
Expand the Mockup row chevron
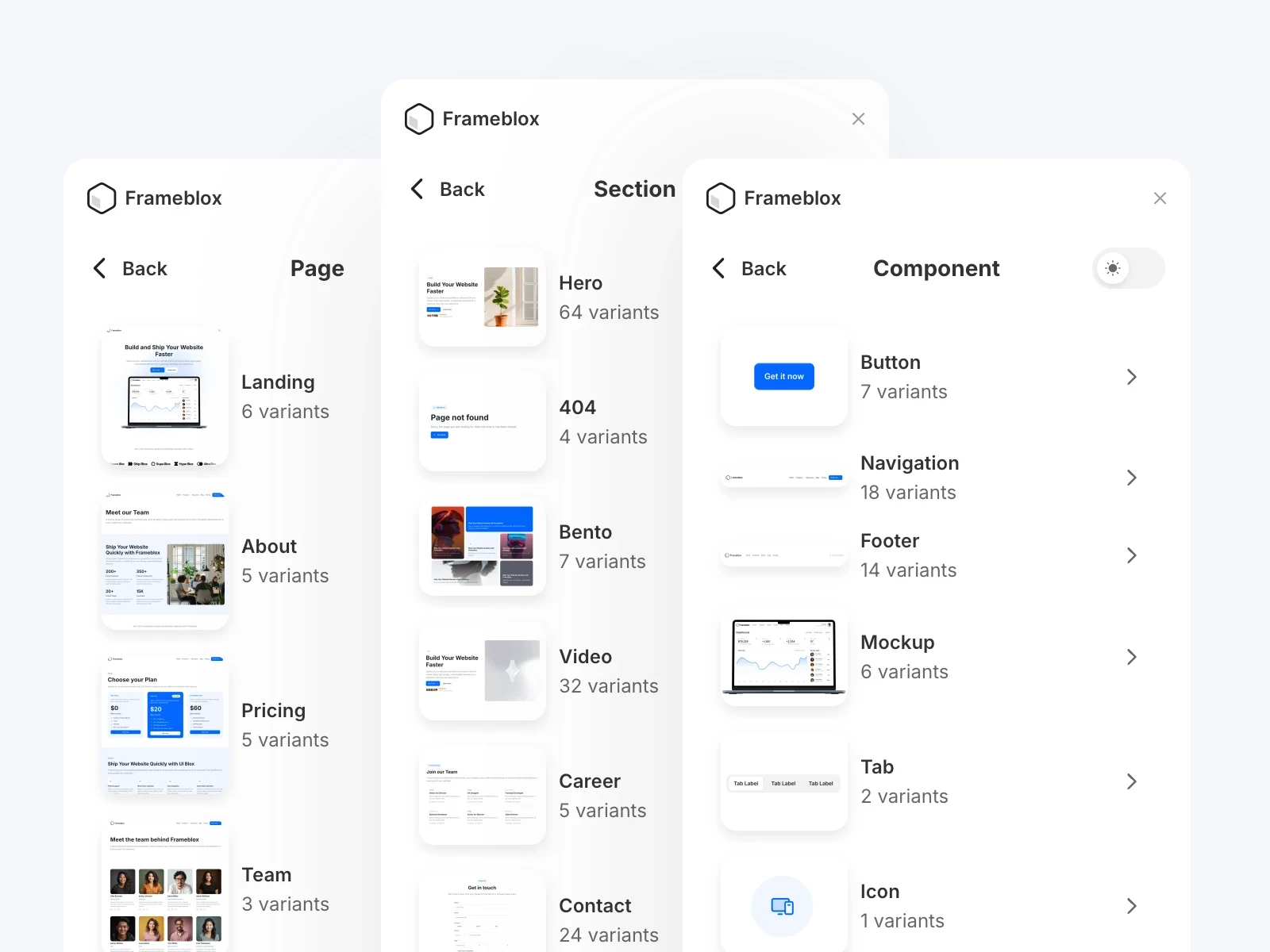[x=1132, y=657]
